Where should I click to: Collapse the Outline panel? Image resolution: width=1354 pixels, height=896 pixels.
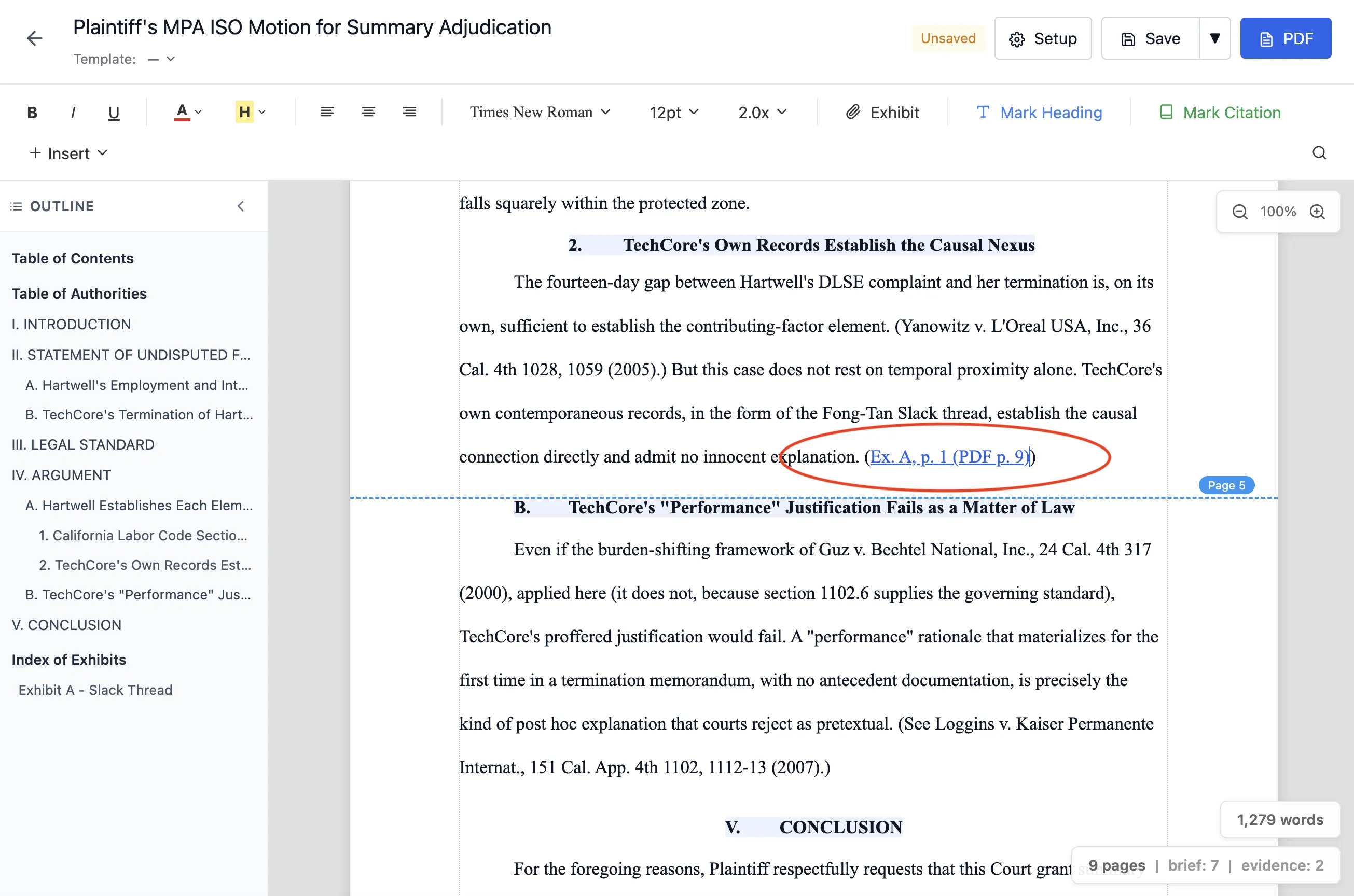tap(241, 206)
